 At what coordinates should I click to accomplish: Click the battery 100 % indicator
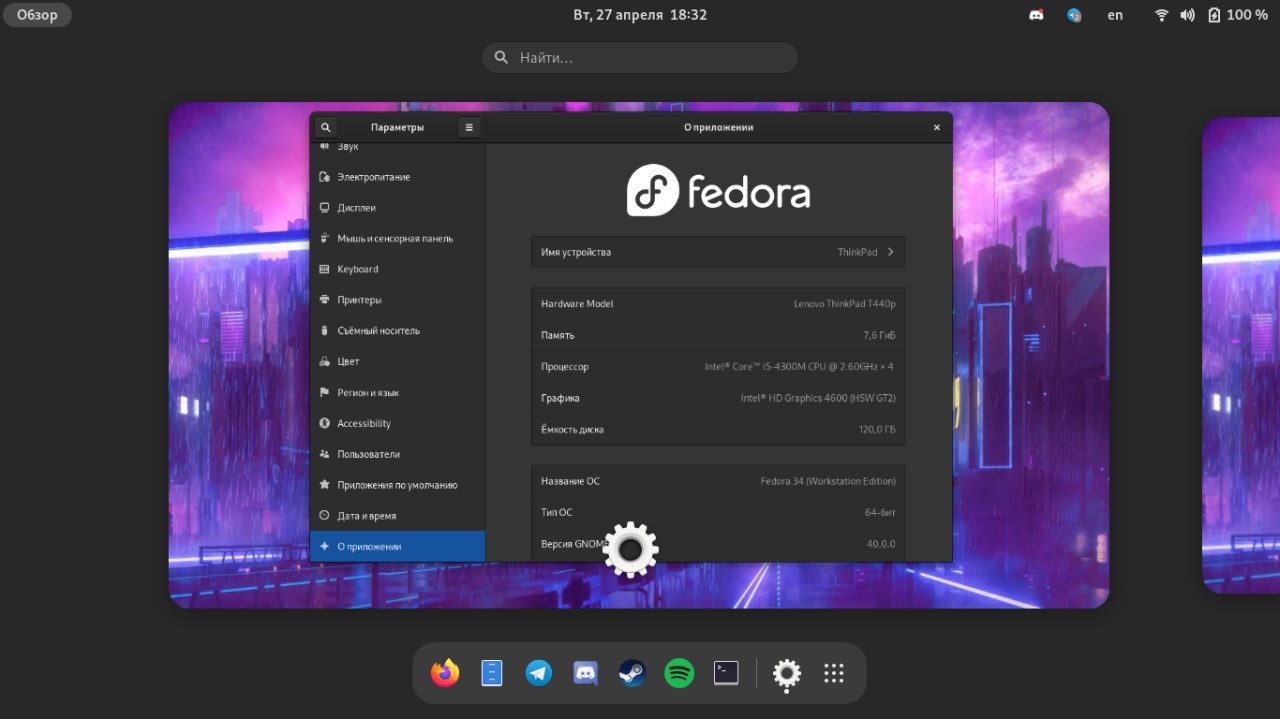1238,15
